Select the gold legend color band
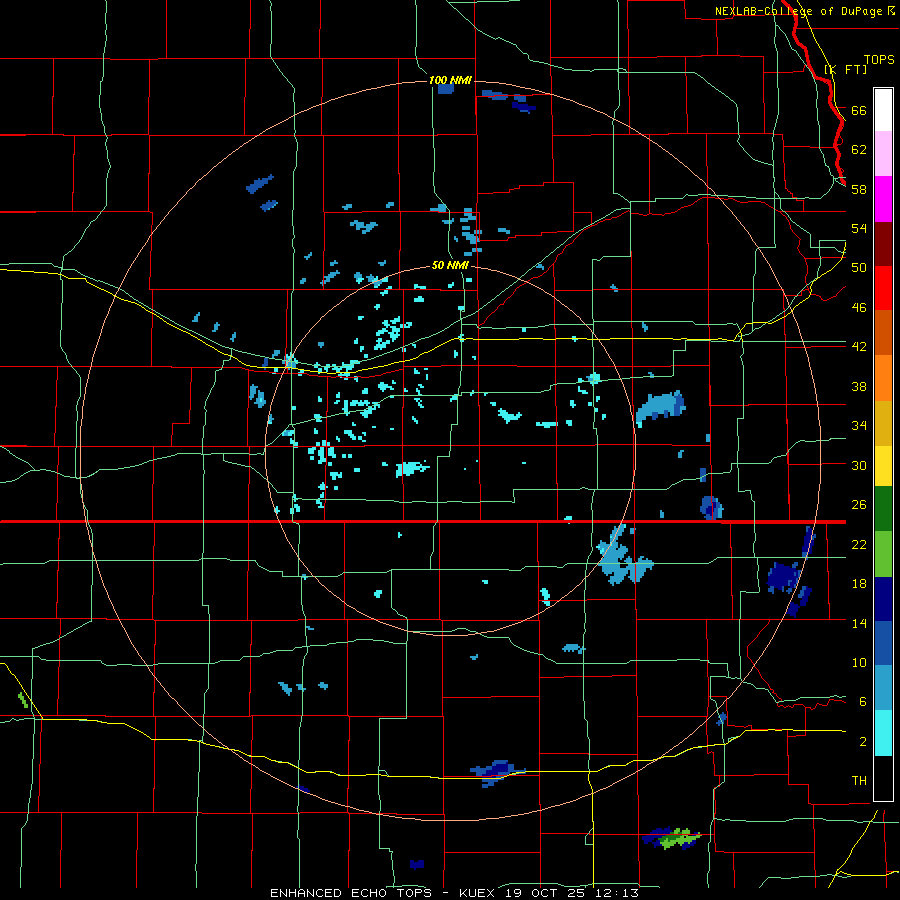 click(x=883, y=423)
